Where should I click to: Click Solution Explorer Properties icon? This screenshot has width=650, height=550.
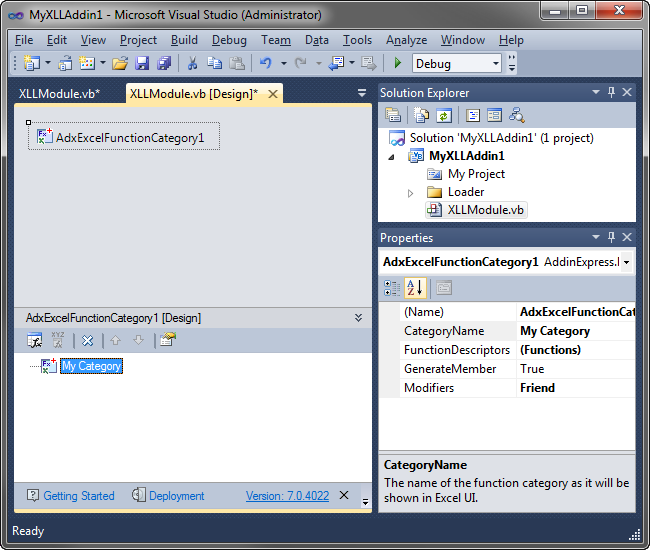click(x=393, y=115)
